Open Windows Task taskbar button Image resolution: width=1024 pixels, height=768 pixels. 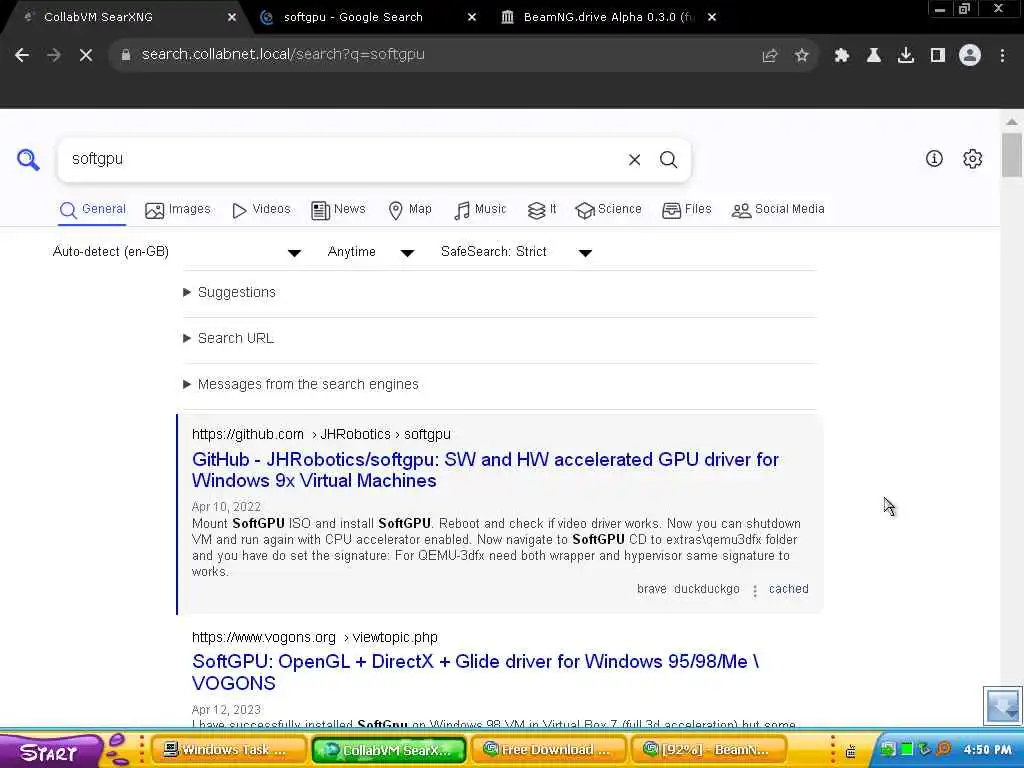coord(229,750)
